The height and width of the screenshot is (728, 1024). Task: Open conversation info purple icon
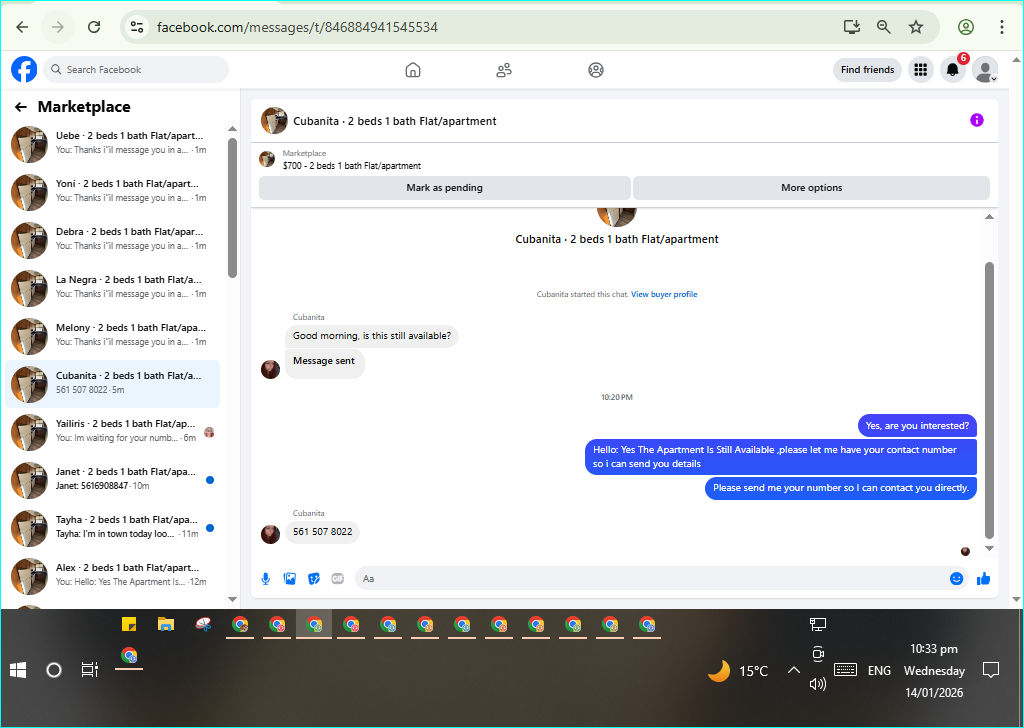click(976, 120)
